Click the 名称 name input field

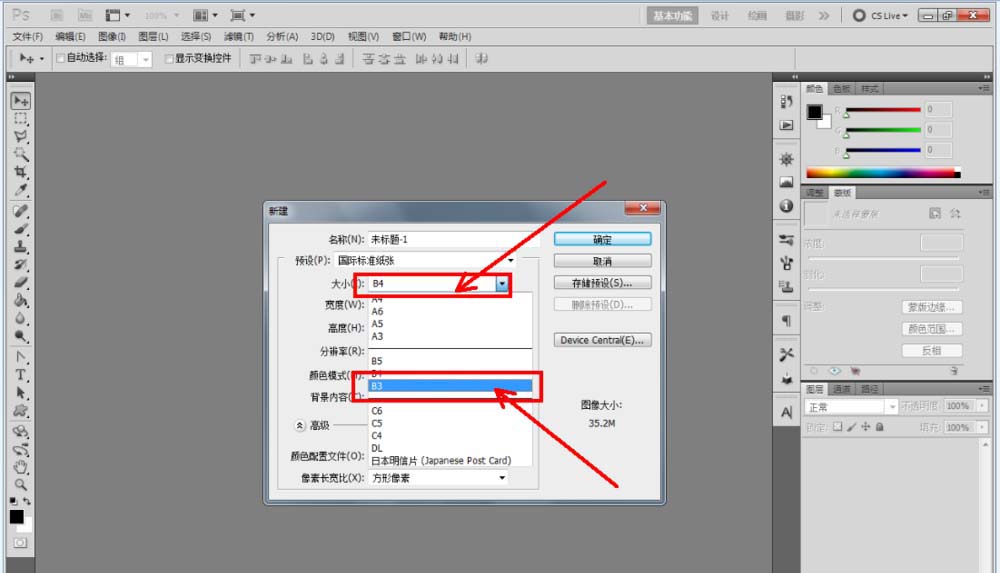click(x=452, y=239)
